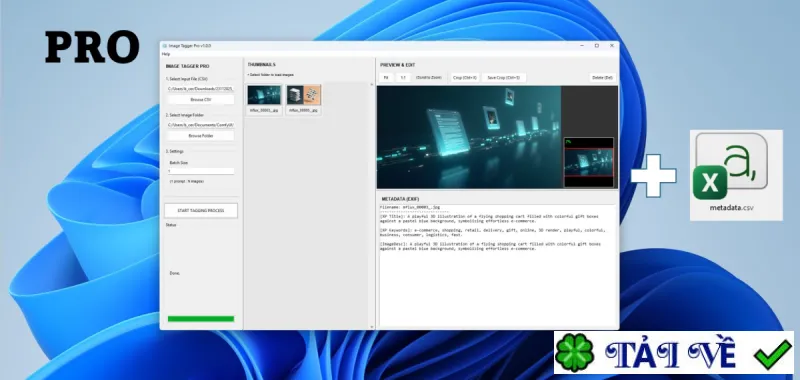Open the Help menu
Viewport: 800px width, 380px height.
(165, 54)
